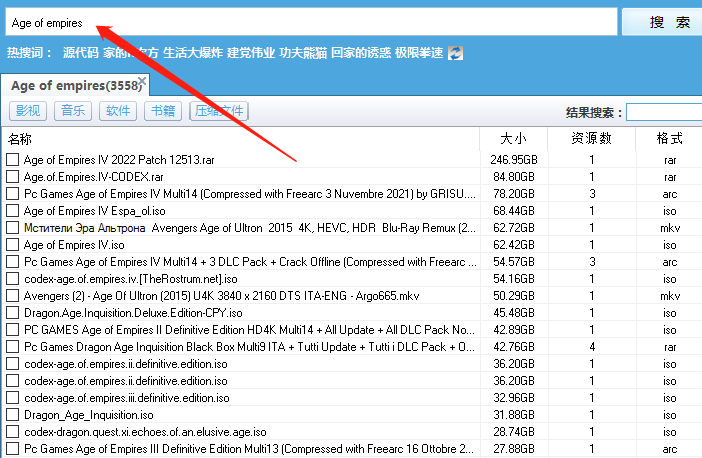Check Dragon Age Inquisition Black Box Multi9 row
The image size is (702, 458).
click(13, 347)
